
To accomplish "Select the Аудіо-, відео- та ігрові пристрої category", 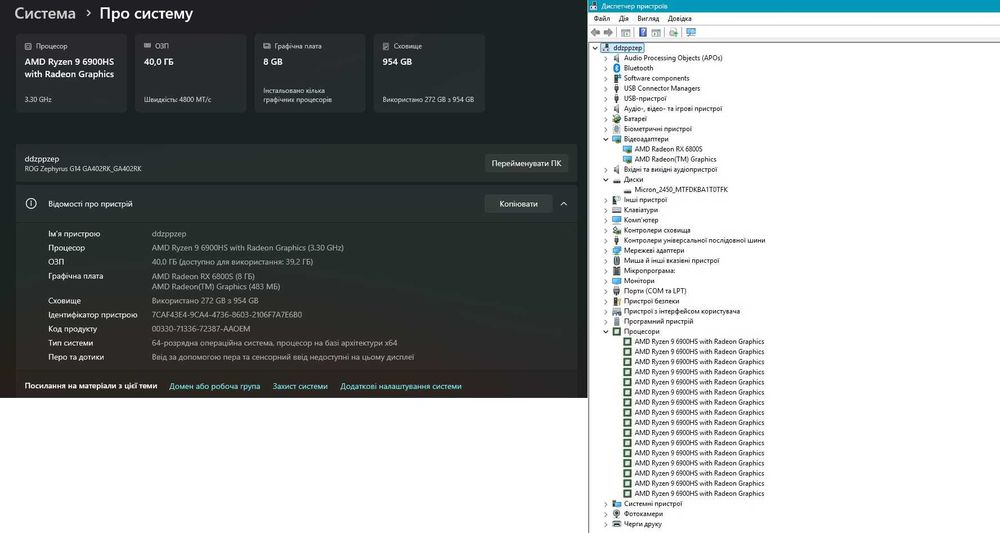I will (x=673, y=108).
